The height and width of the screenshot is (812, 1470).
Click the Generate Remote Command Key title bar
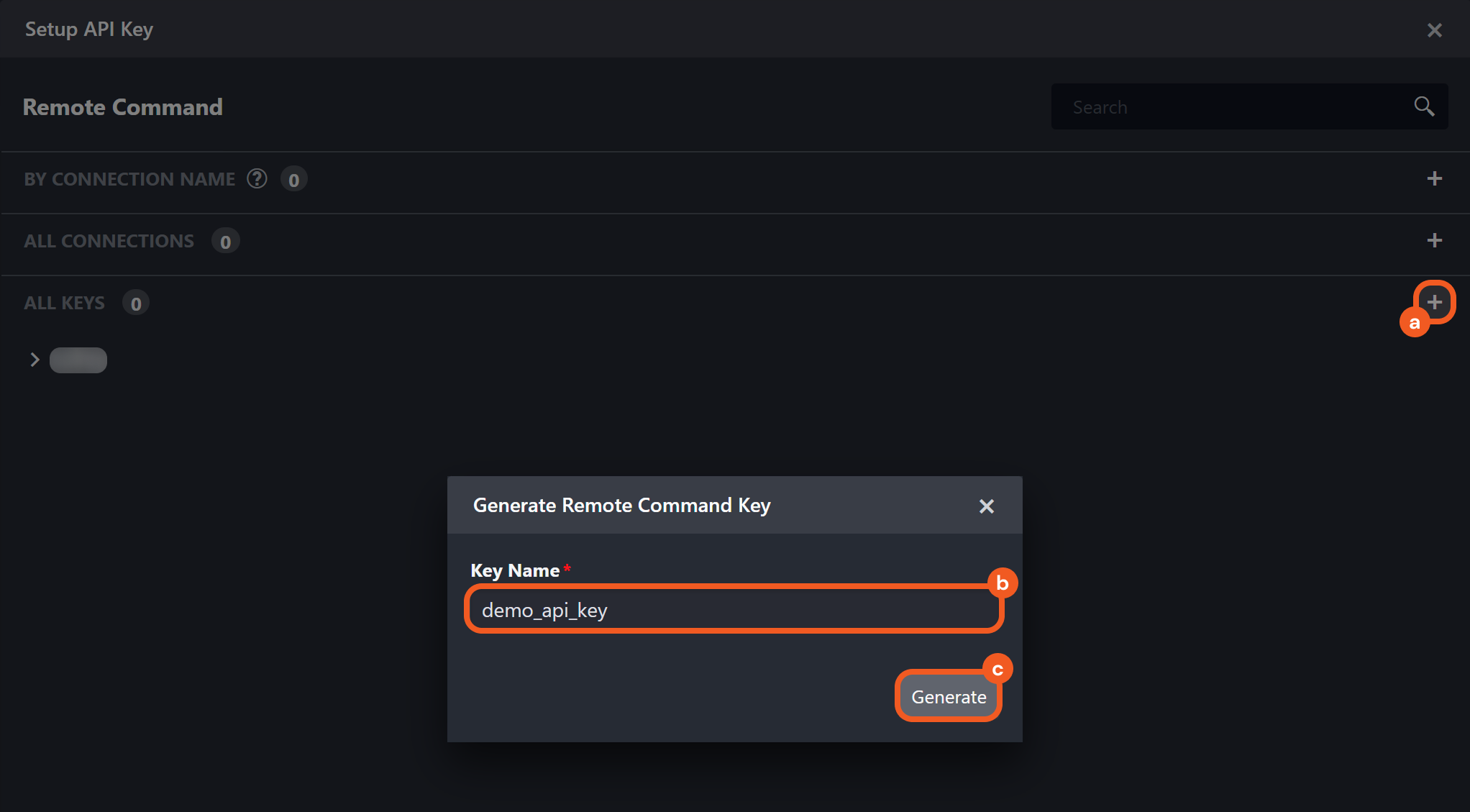(621, 506)
